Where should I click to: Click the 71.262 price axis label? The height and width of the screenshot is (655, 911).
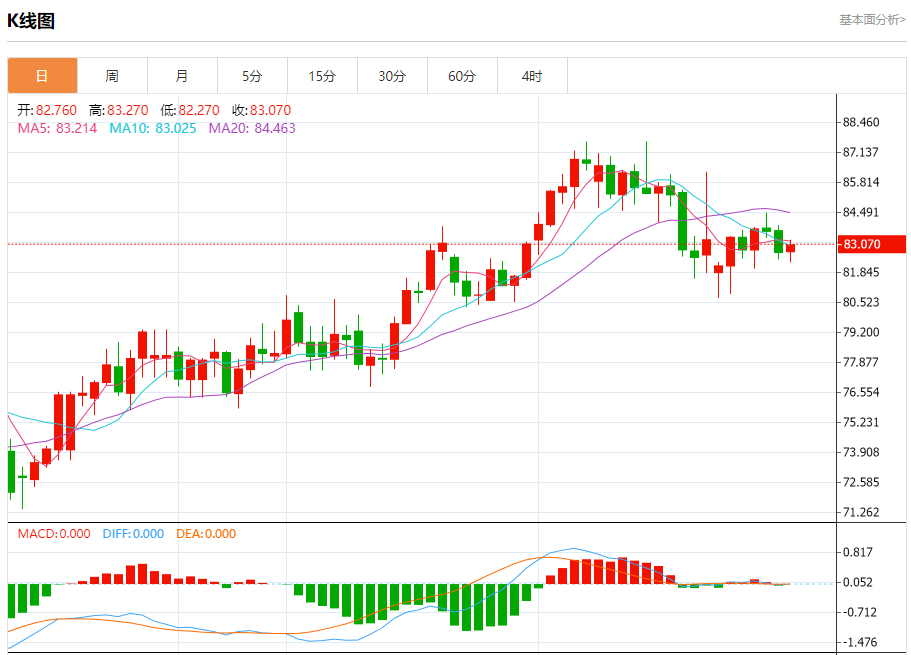[x=861, y=513]
